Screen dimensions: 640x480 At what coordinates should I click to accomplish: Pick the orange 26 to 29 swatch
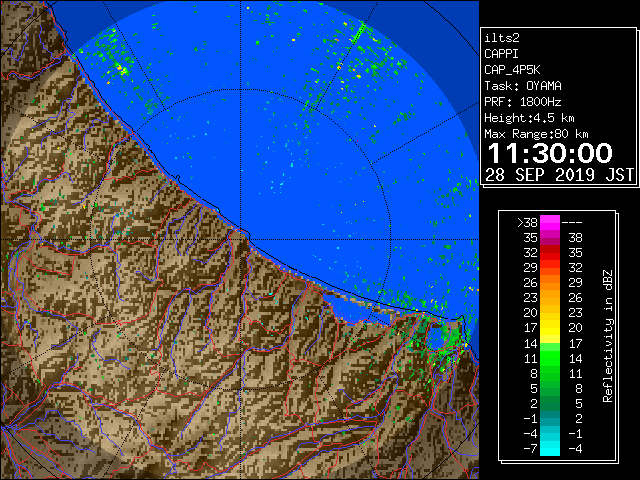pos(550,283)
